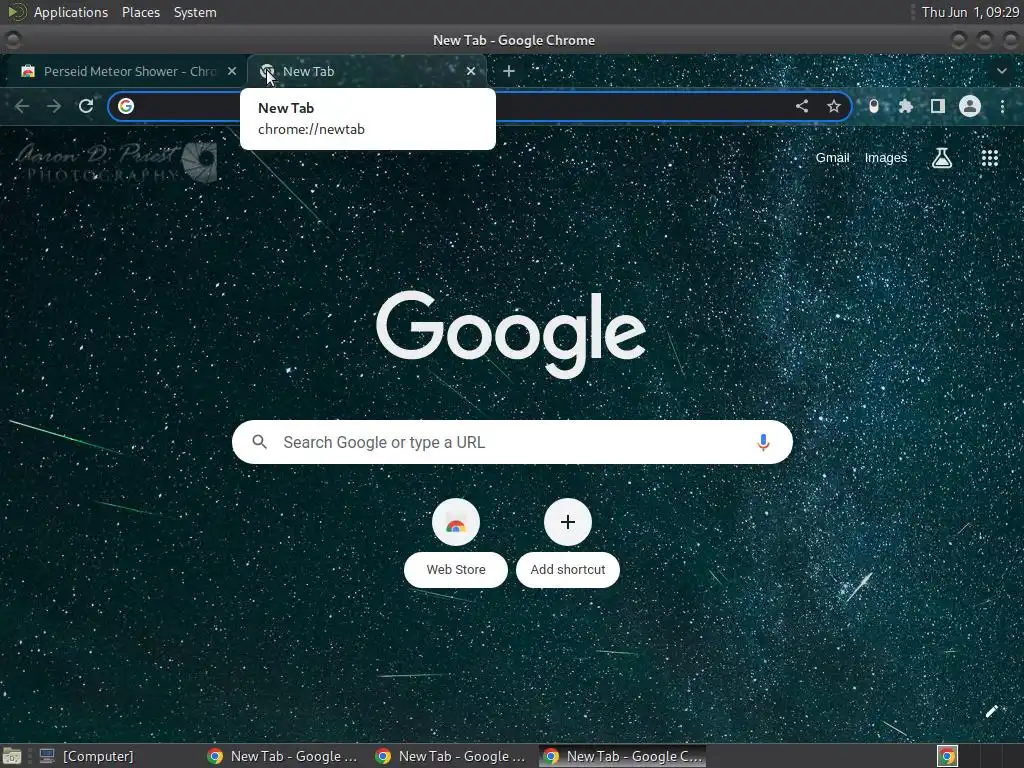
Task: Open the Applications menu
Action: [71, 12]
